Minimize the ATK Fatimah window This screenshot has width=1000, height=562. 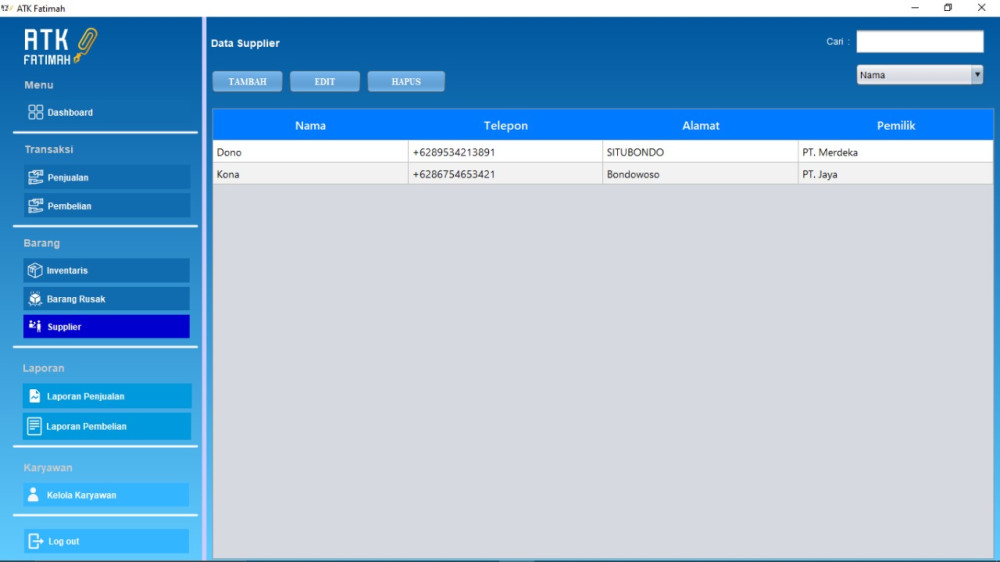pyautogui.click(x=915, y=8)
